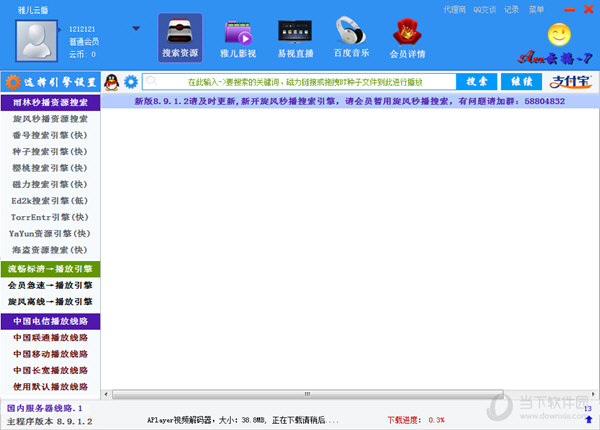Click the 下载进度 0.3% progress text
The image size is (600, 430).
tap(416, 420)
